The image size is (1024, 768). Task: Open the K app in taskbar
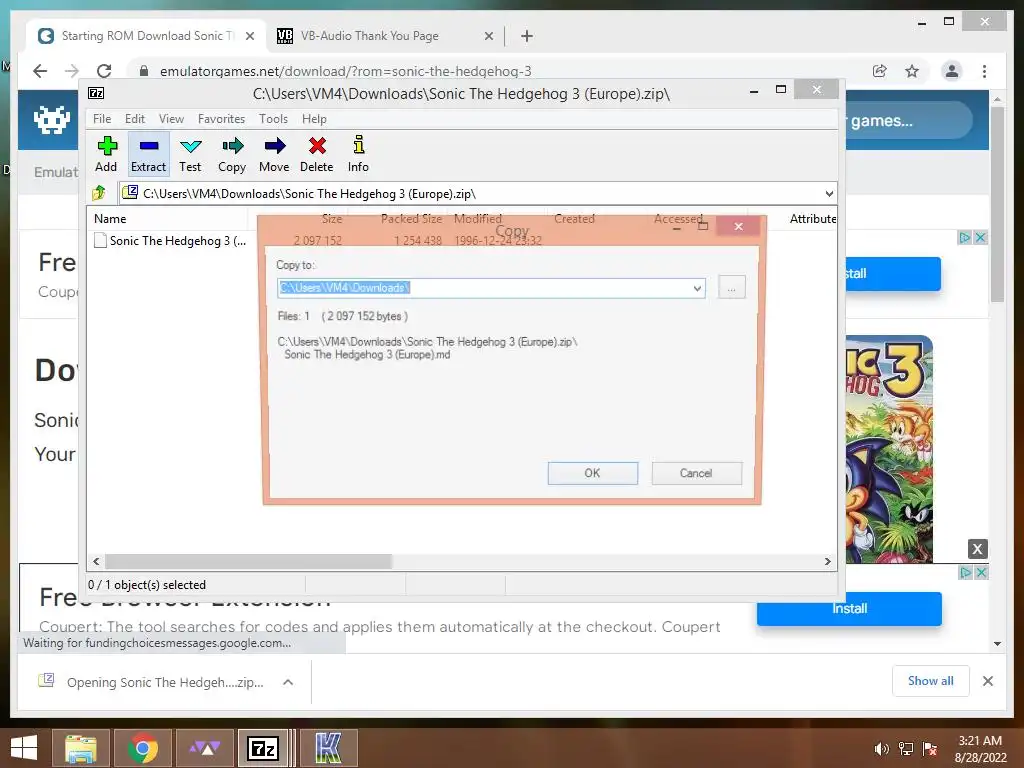[x=328, y=748]
